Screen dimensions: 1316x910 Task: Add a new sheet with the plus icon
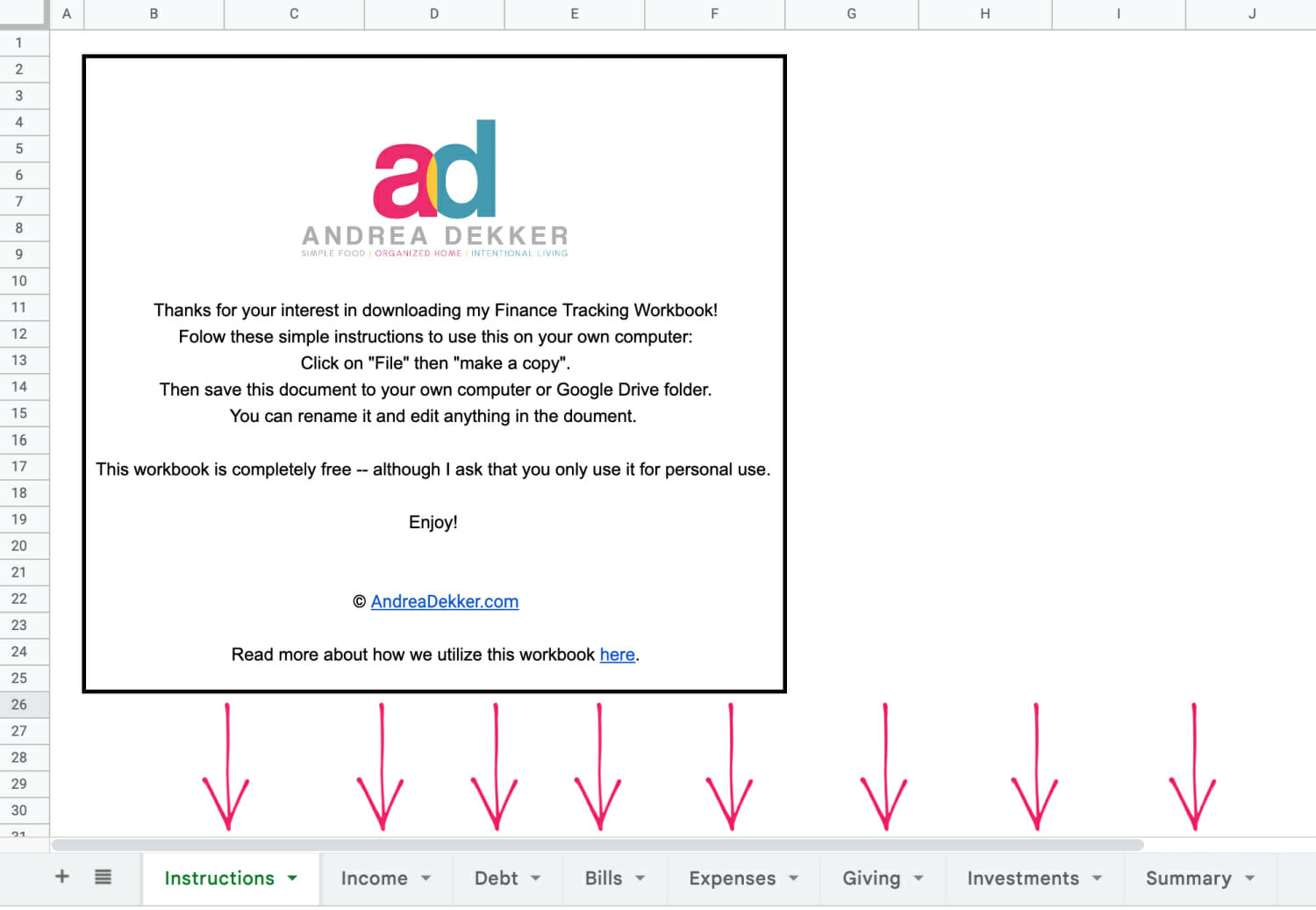pos(62,876)
